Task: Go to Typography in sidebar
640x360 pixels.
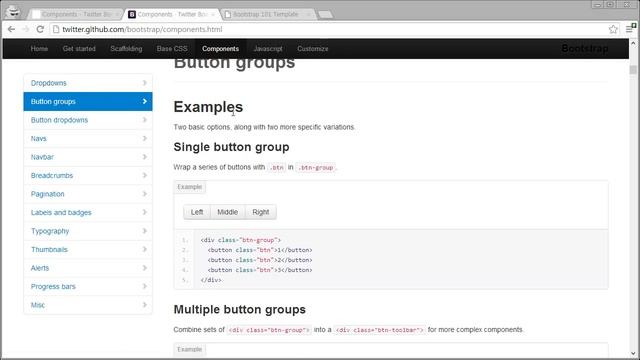Action: [x=88, y=231]
